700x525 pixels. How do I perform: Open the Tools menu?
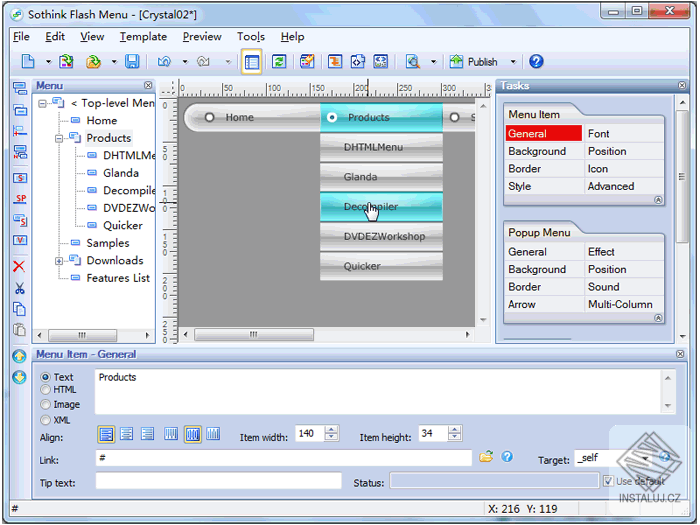coord(250,37)
